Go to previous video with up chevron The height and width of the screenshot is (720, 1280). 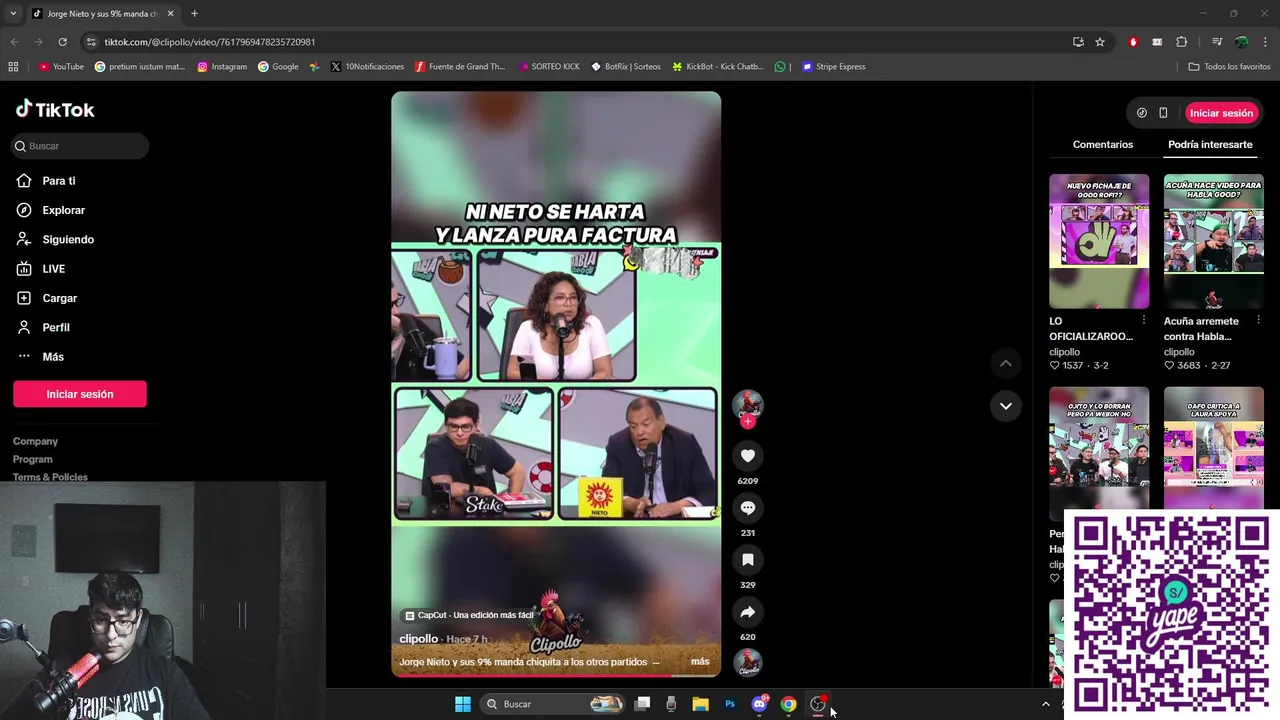(x=1006, y=363)
